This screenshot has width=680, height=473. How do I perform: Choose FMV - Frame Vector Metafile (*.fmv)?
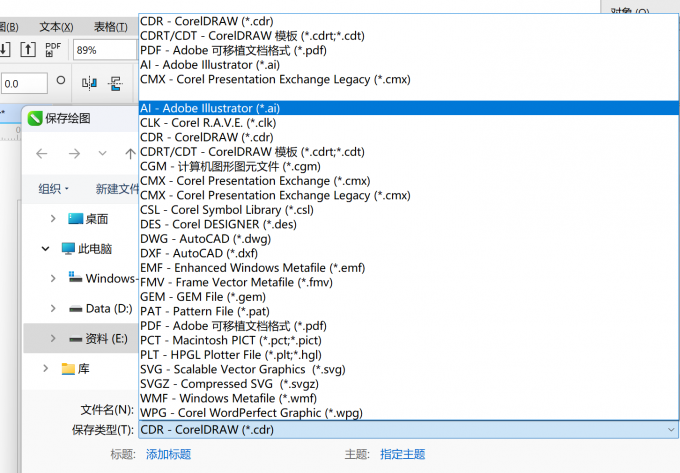coord(409,282)
